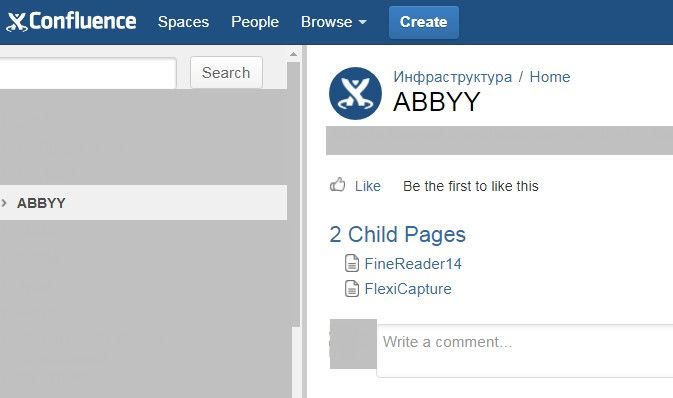Click the sidebar vertical scrollbar thumb
Image resolution: width=673 pixels, height=398 pixels.
point(294,193)
